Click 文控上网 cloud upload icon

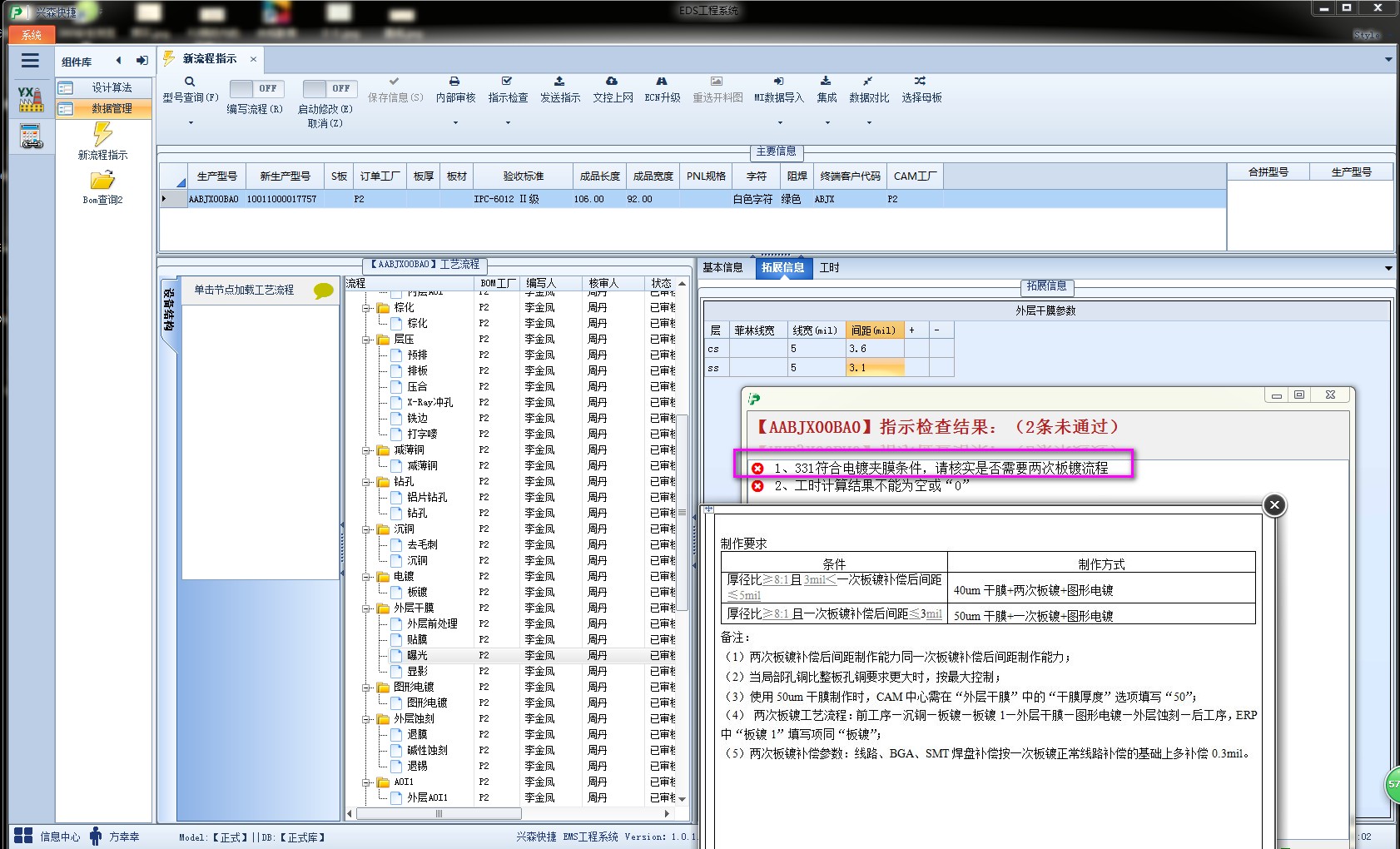pyautogui.click(x=612, y=82)
